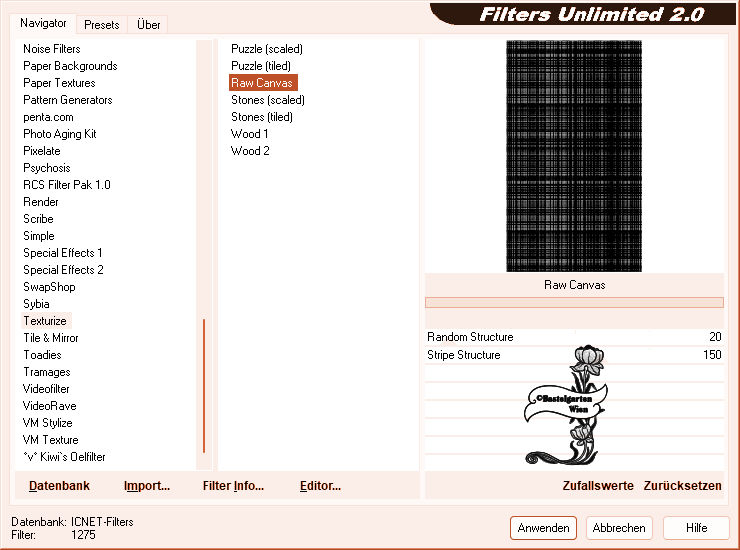
Task: Select Pixelate category
Action: point(42,151)
